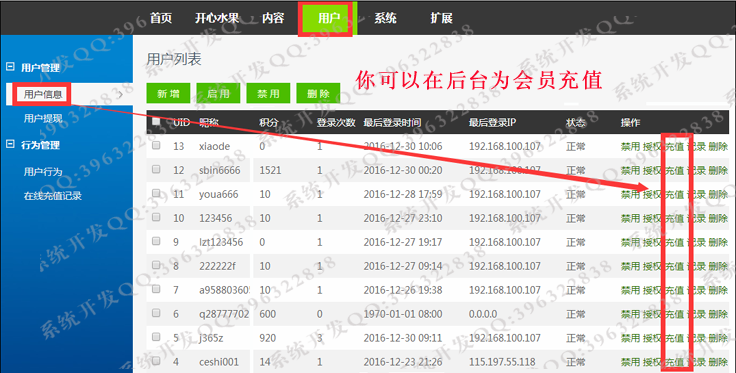Check the box for user q28777702

(156, 313)
